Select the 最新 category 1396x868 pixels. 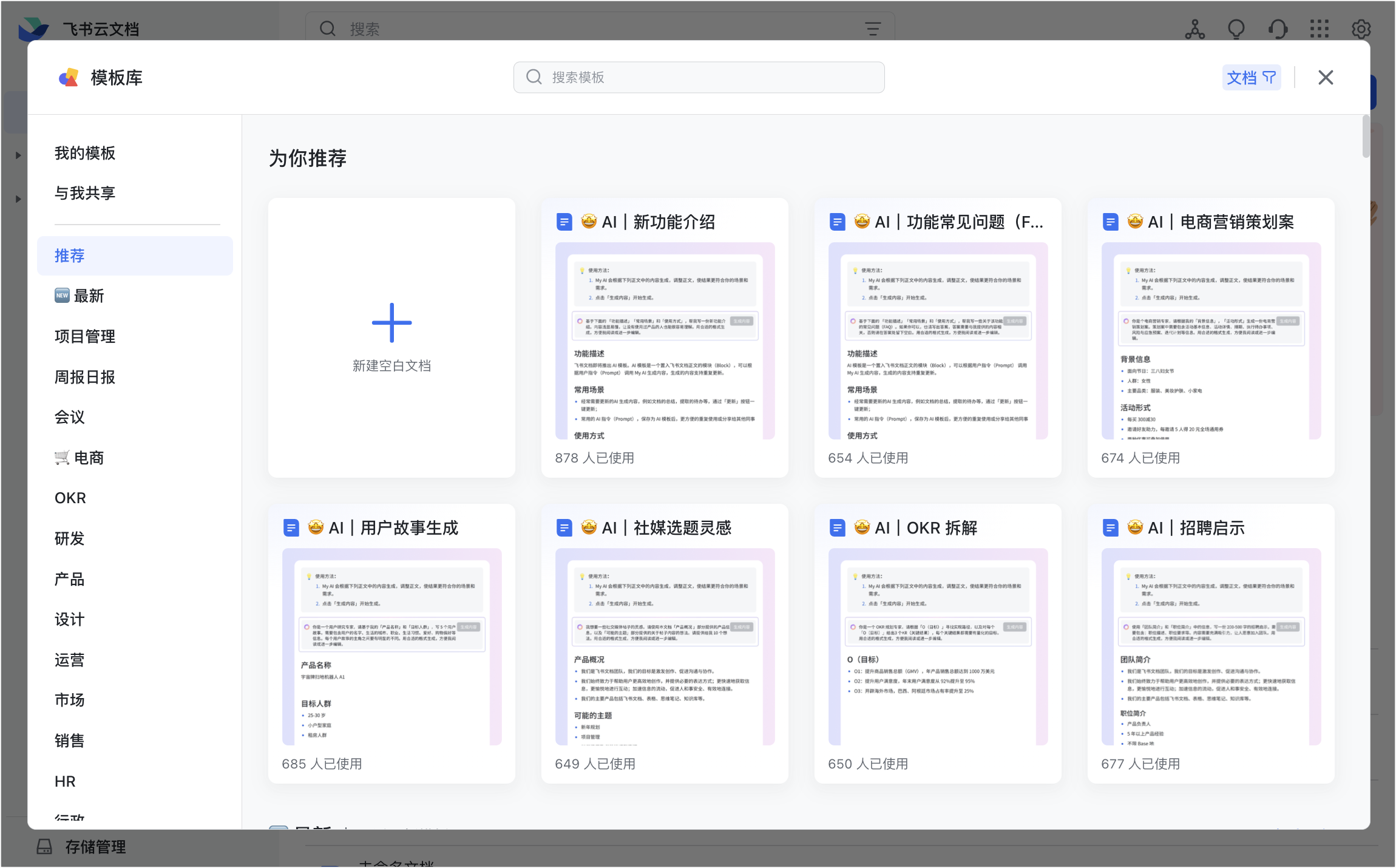[135, 296]
